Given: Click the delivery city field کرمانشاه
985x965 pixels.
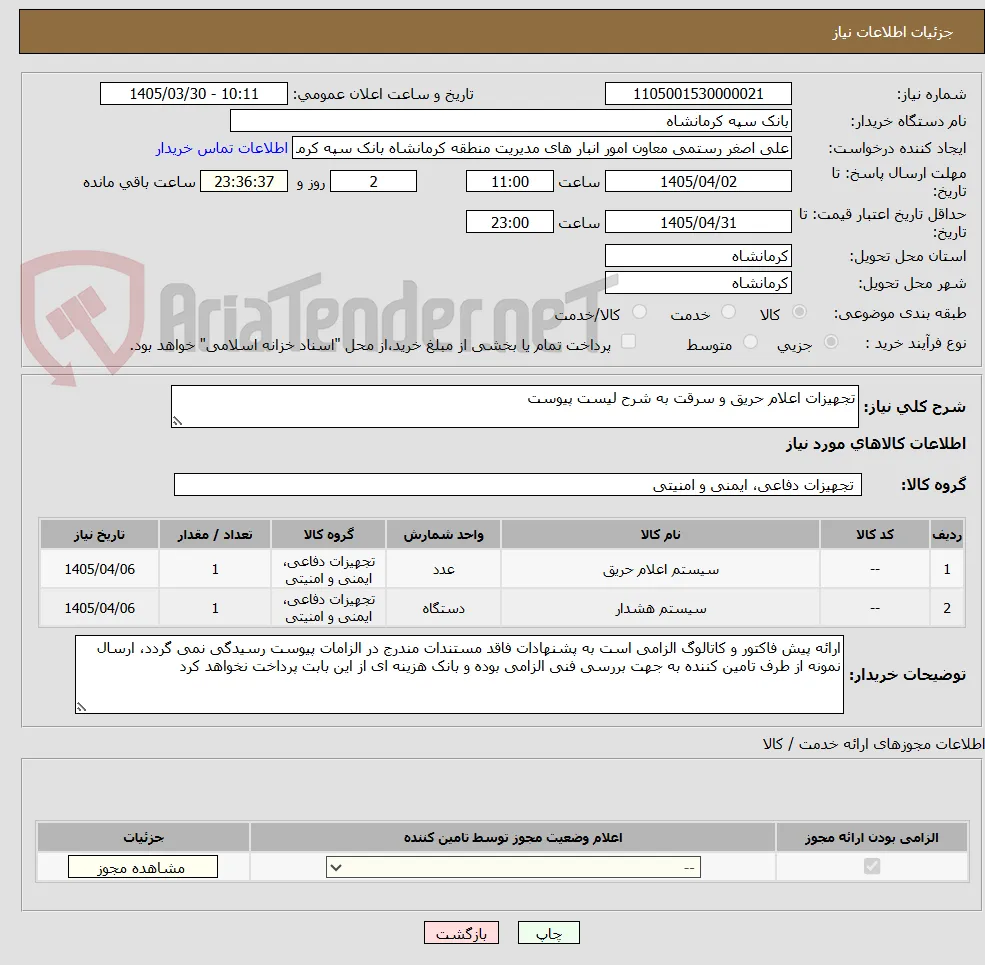Looking at the screenshot, I should pyautogui.click(x=698, y=283).
